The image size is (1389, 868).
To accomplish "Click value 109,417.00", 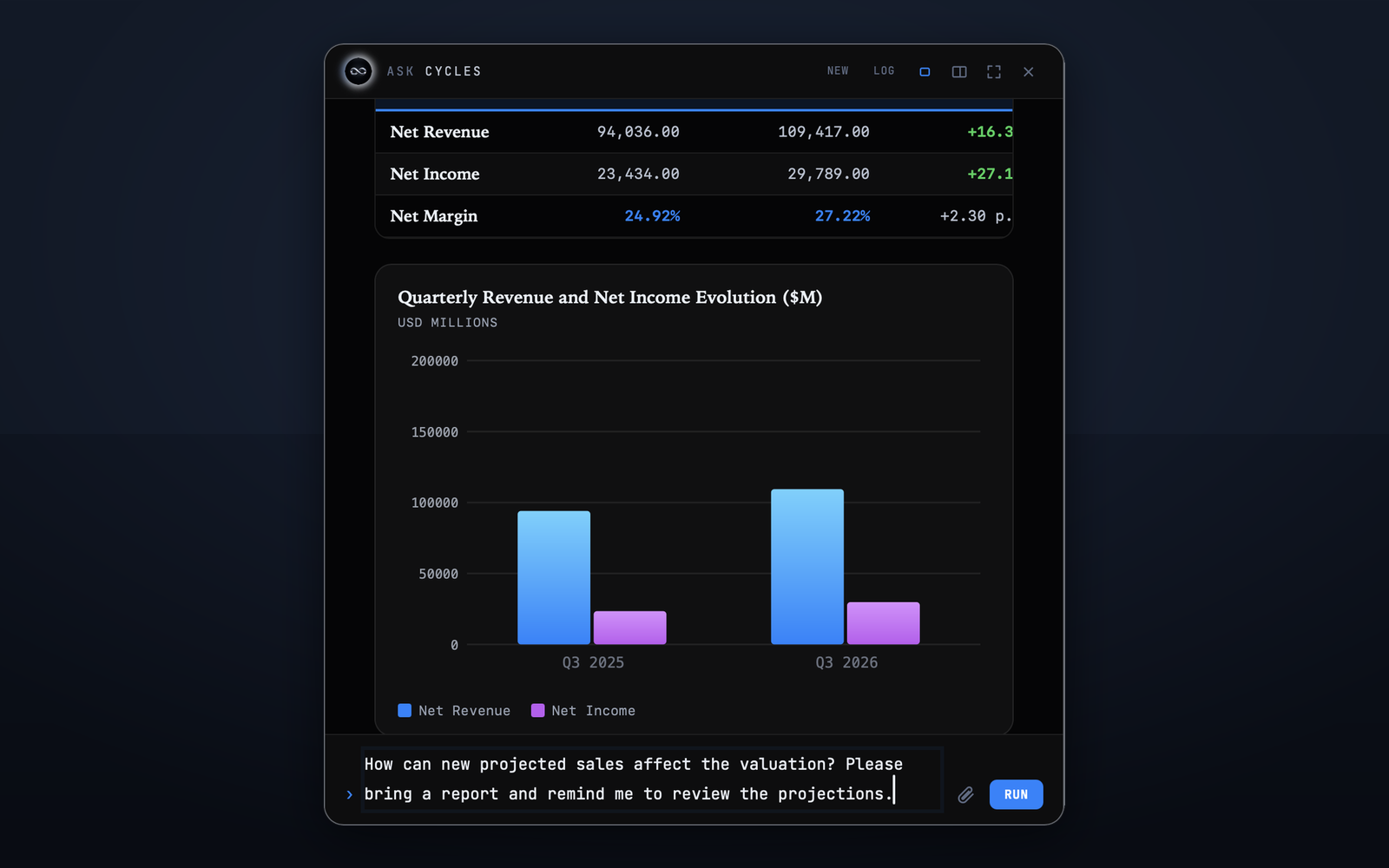I will point(824,132).
